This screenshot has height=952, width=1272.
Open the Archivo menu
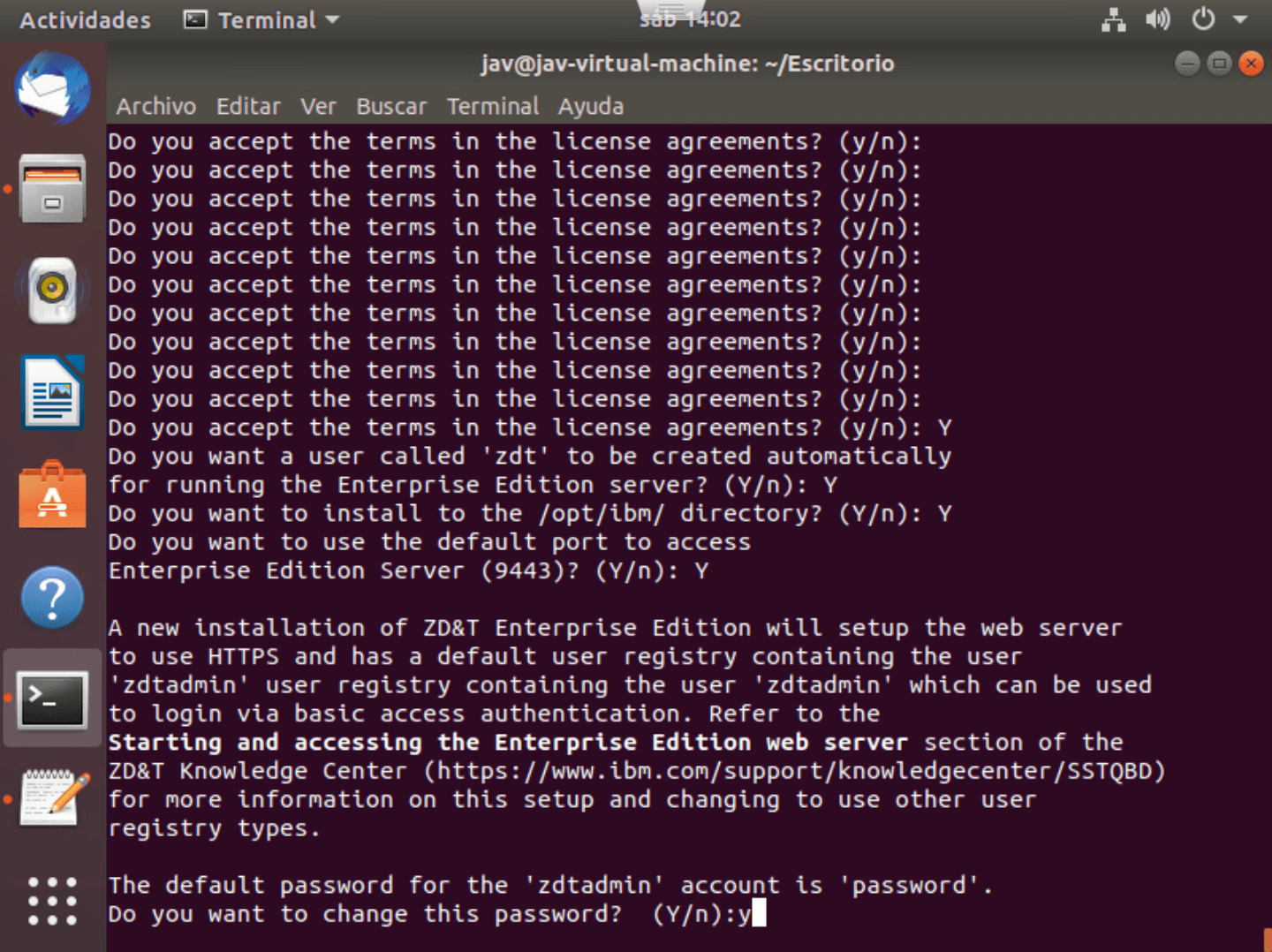156,107
